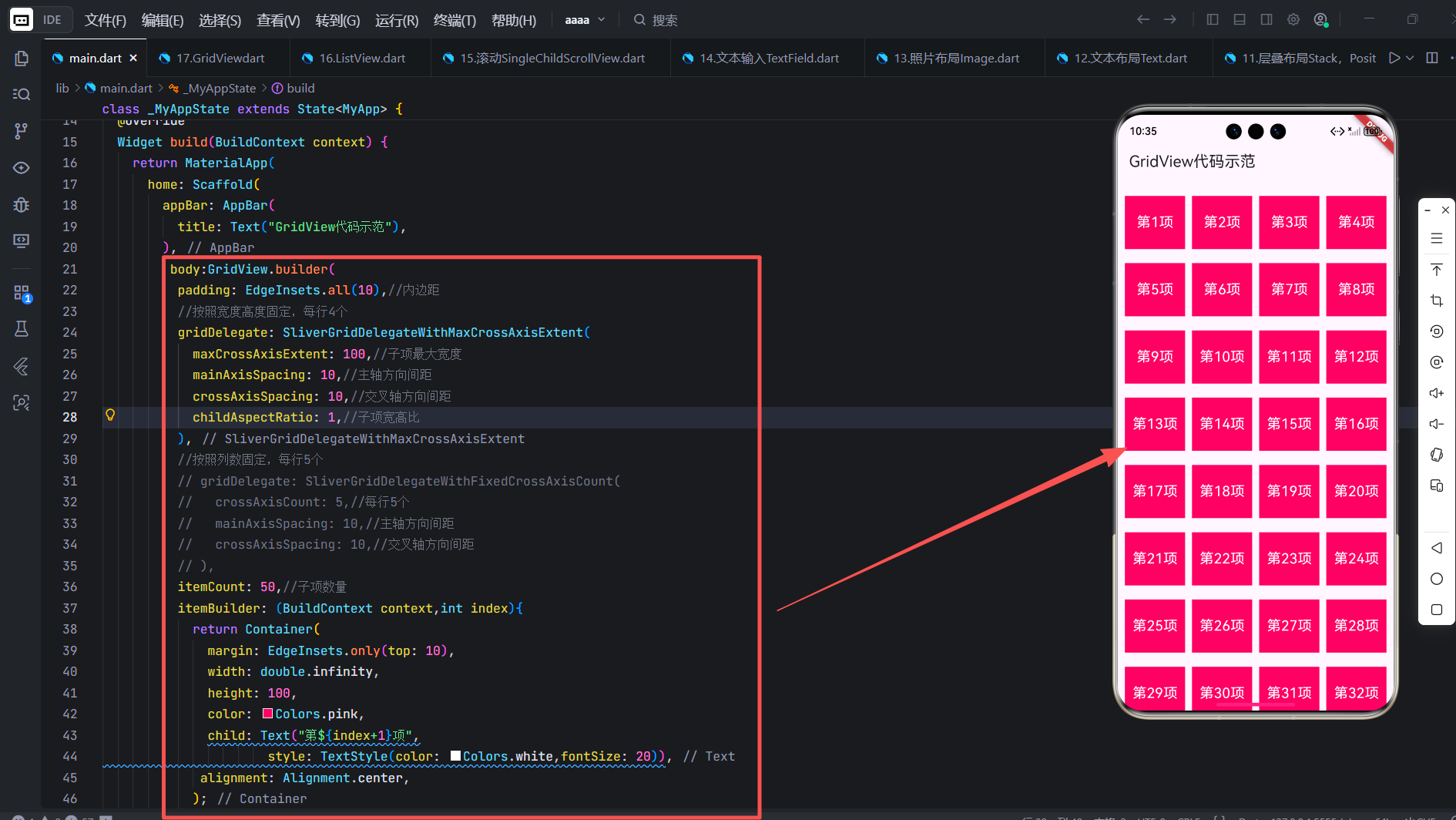The width and height of the screenshot is (1456, 820).
Task: Open the sidebar icon below the flask
Action: tap(22, 366)
